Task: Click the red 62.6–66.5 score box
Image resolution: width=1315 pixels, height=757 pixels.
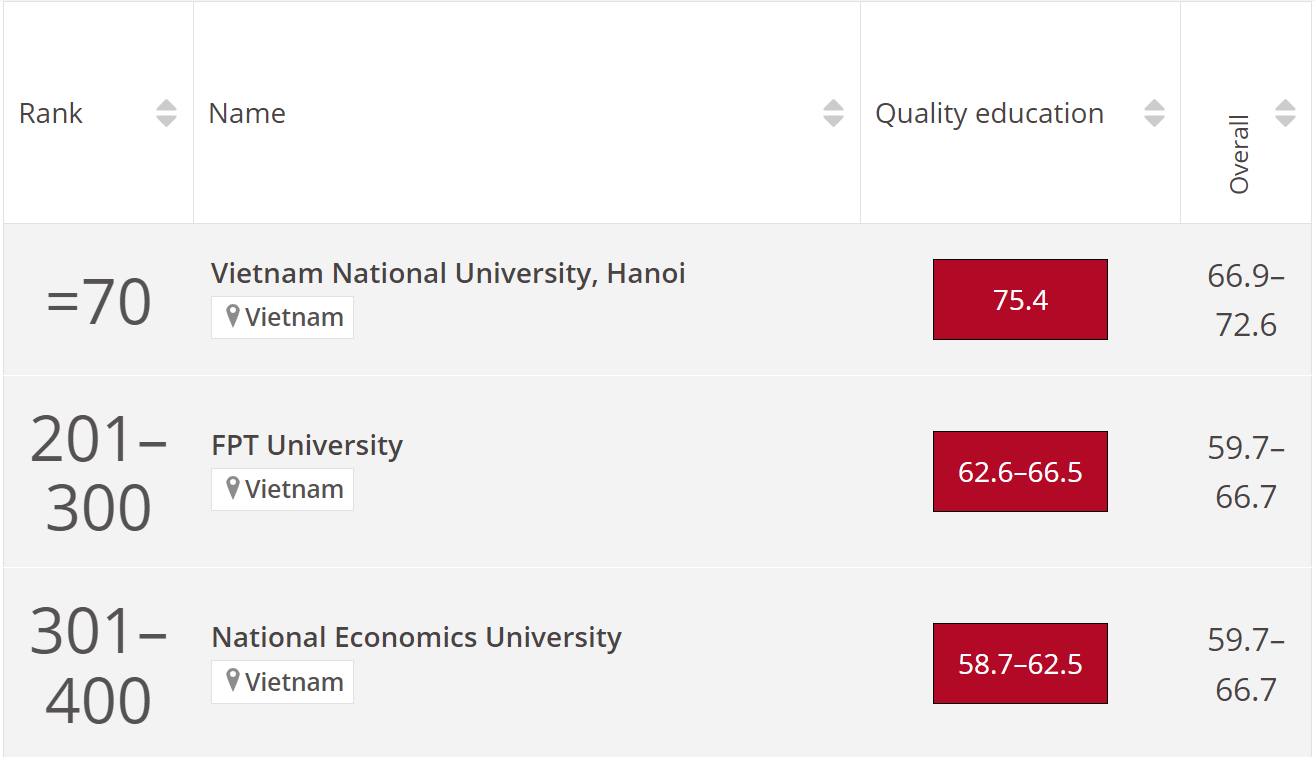Action: point(1020,472)
